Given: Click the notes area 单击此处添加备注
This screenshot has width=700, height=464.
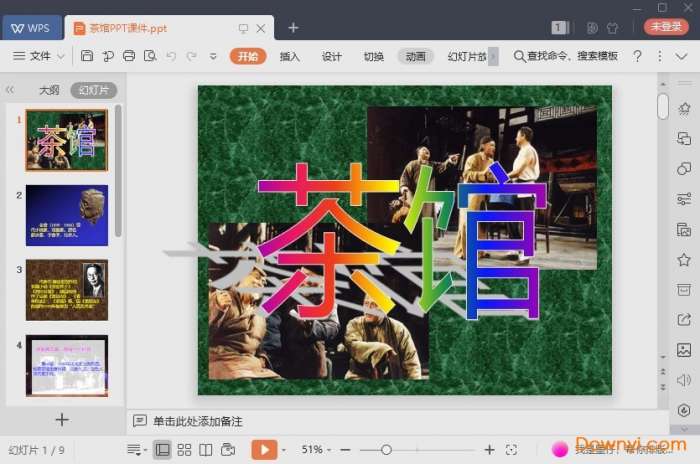Looking at the screenshot, I should [198, 421].
